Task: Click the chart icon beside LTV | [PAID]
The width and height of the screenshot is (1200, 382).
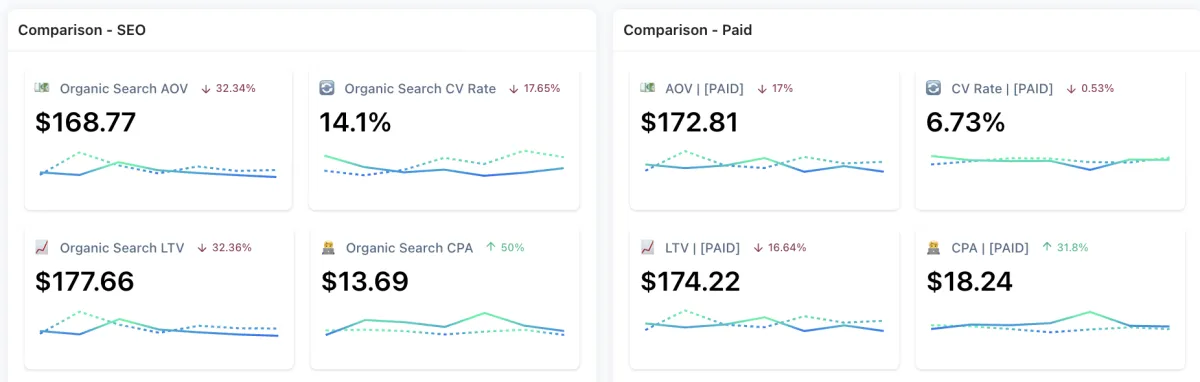Action: pos(648,247)
